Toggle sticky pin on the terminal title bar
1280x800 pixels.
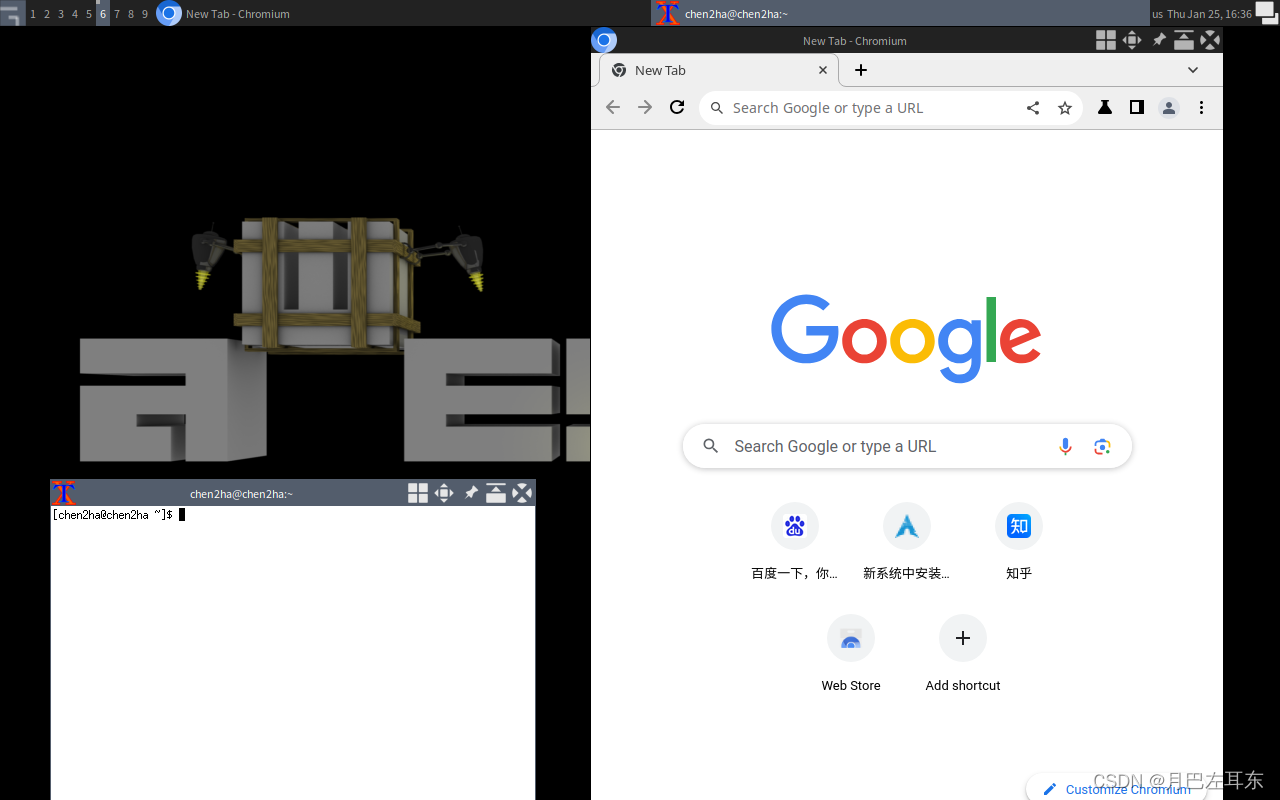[x=471, y=493]
